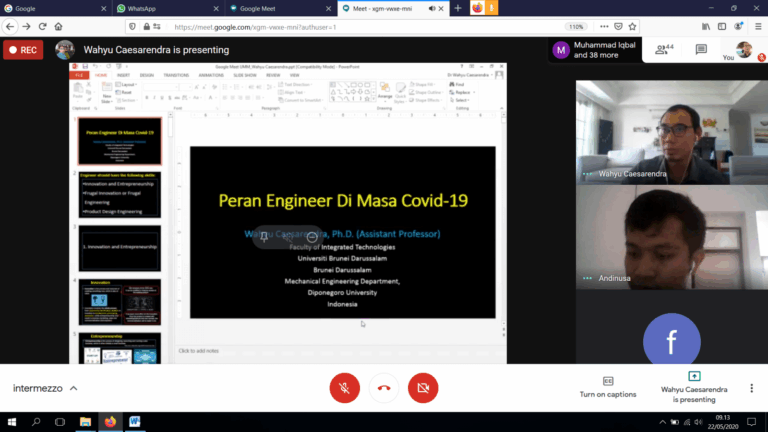Open Task View on taskbar

click(x=60, y=422)
